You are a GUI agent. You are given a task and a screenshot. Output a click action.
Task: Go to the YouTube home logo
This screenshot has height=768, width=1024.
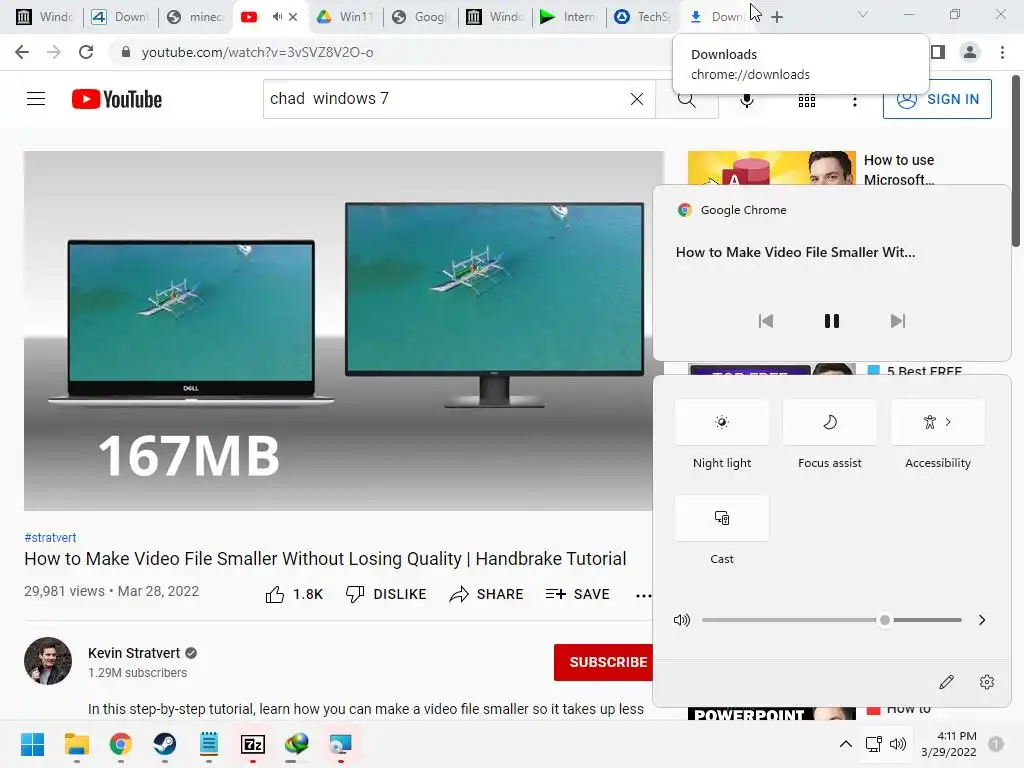point(117,99)
